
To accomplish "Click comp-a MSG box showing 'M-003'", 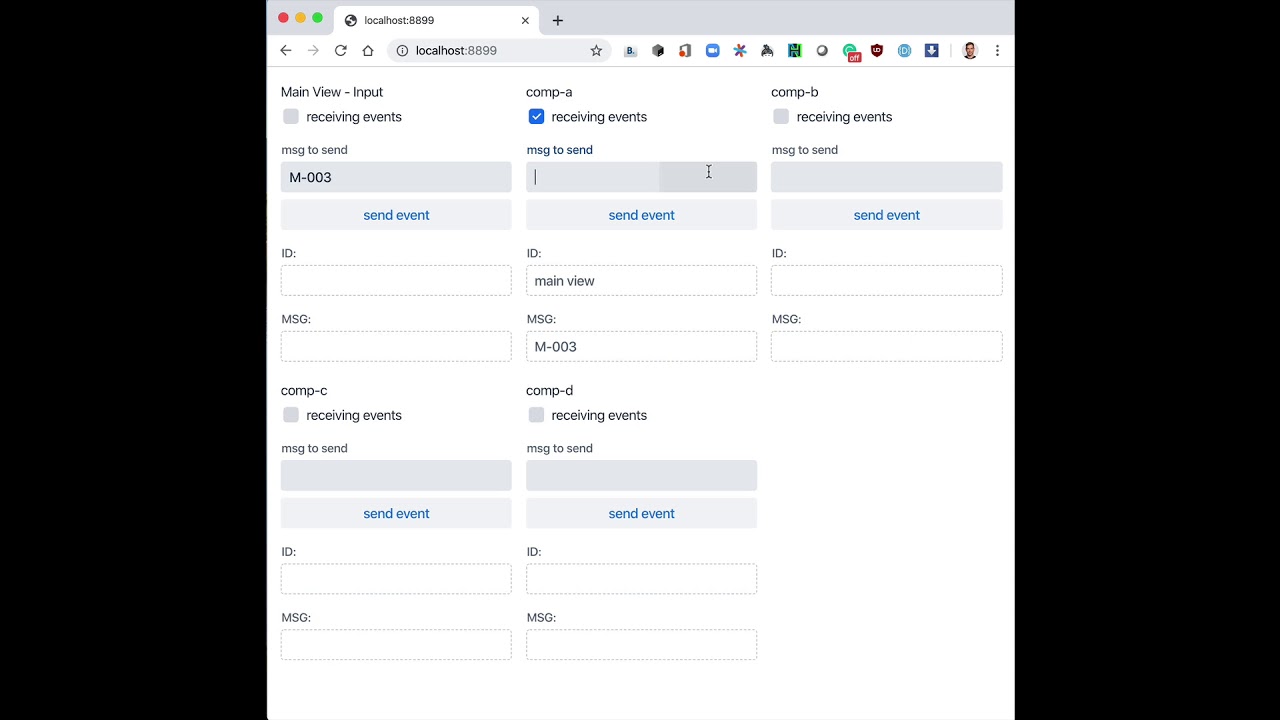I will pos(642,347).
